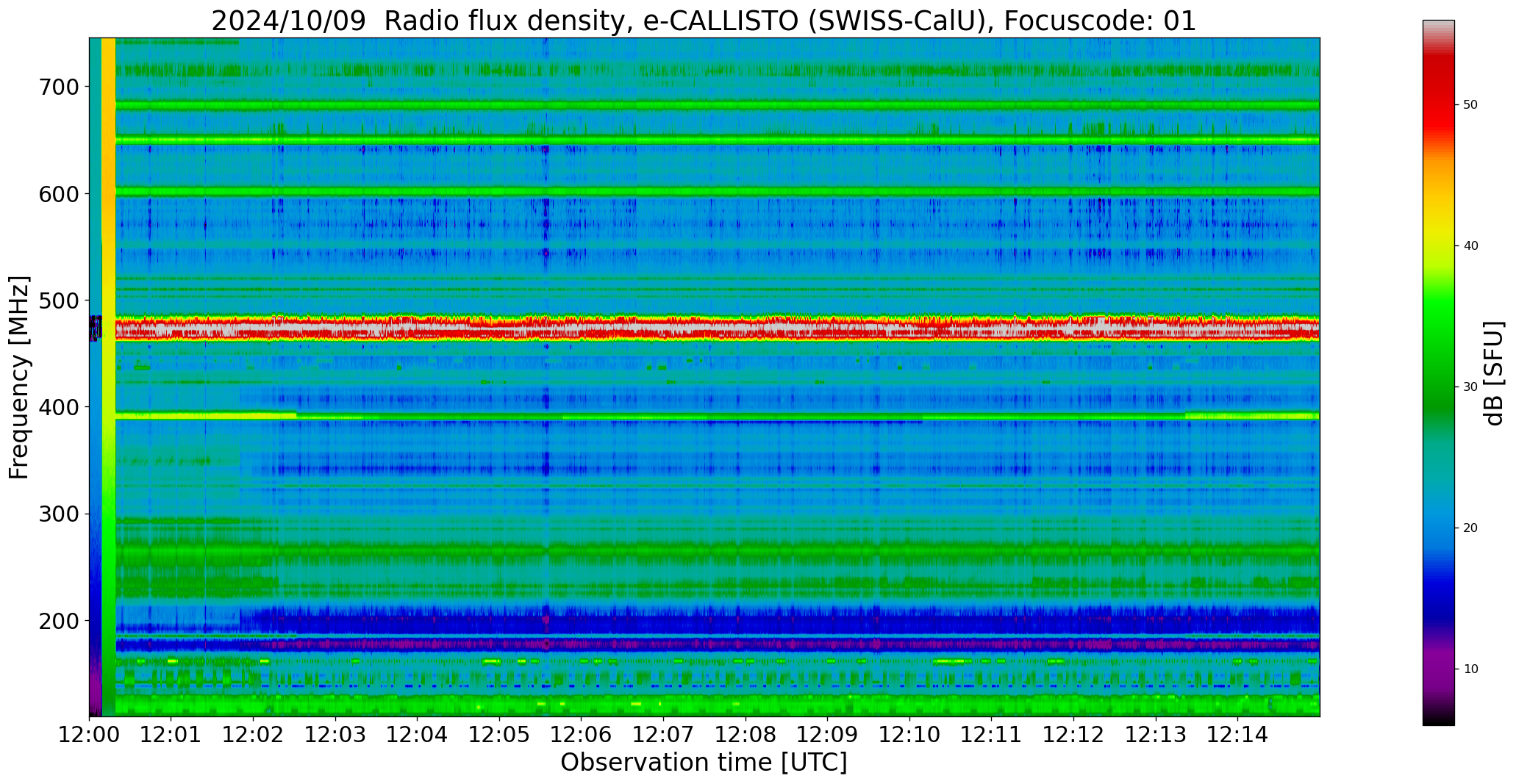Click the colorbar 30 tick label
Image resolution: width=1516 pixels, height=784 pixels.
[x=1470, y=387]
